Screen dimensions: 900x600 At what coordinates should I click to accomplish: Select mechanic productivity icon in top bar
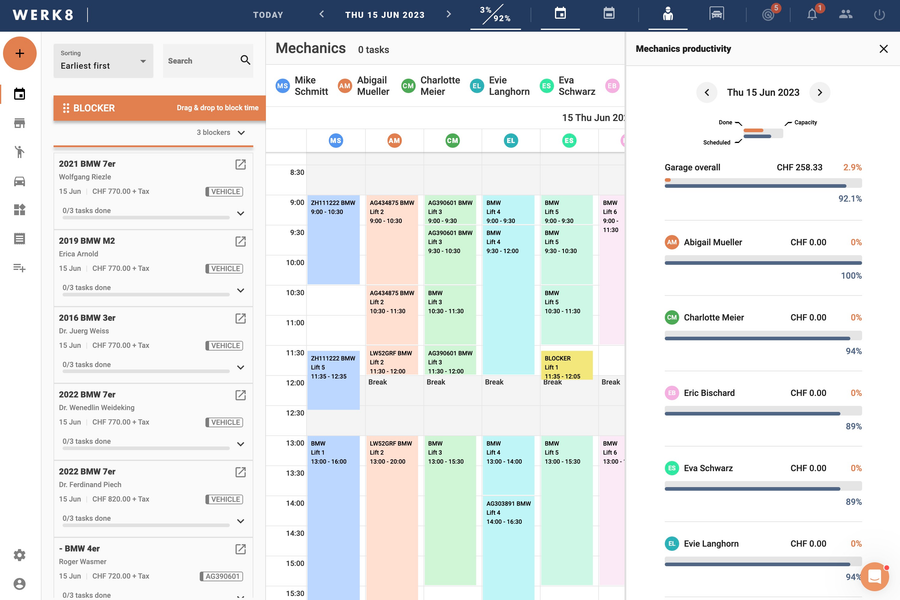point(668,15)
